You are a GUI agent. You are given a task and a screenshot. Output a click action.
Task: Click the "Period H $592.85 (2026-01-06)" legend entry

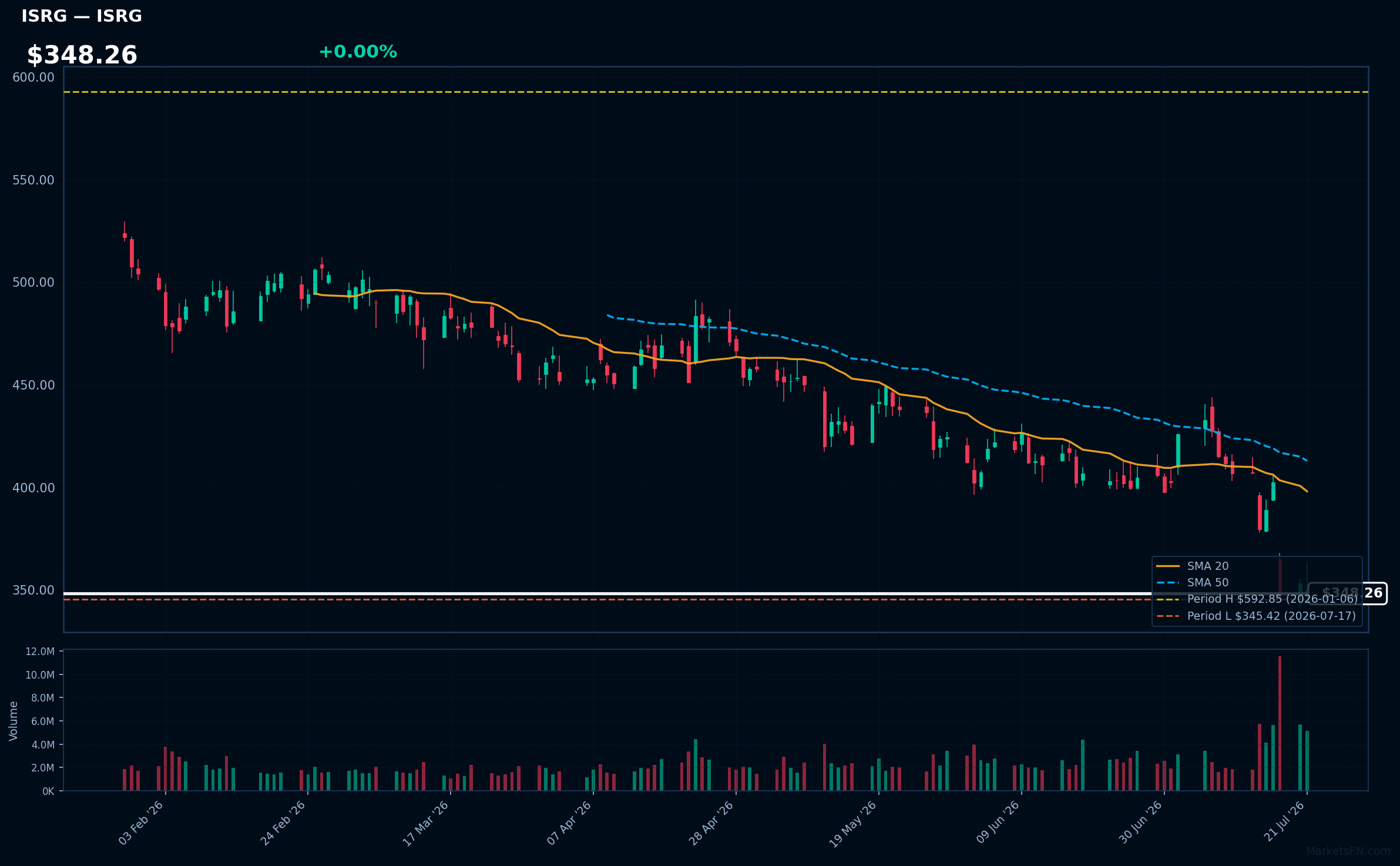pyautogui.click(x=1257, y=599)
